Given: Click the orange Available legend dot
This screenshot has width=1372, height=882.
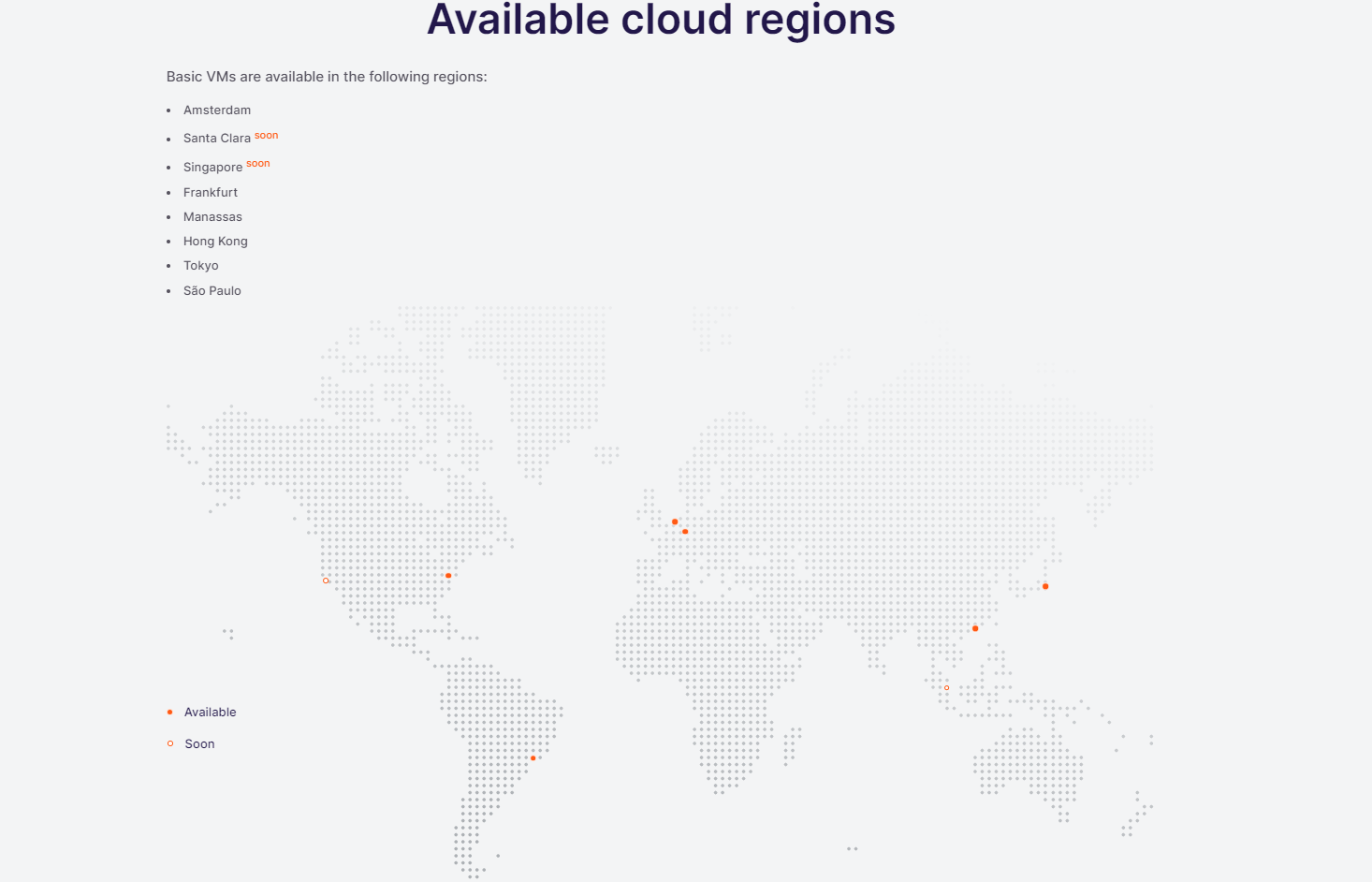Looking at the screenshot, I should pyautogui.click(x=169, y=713).
